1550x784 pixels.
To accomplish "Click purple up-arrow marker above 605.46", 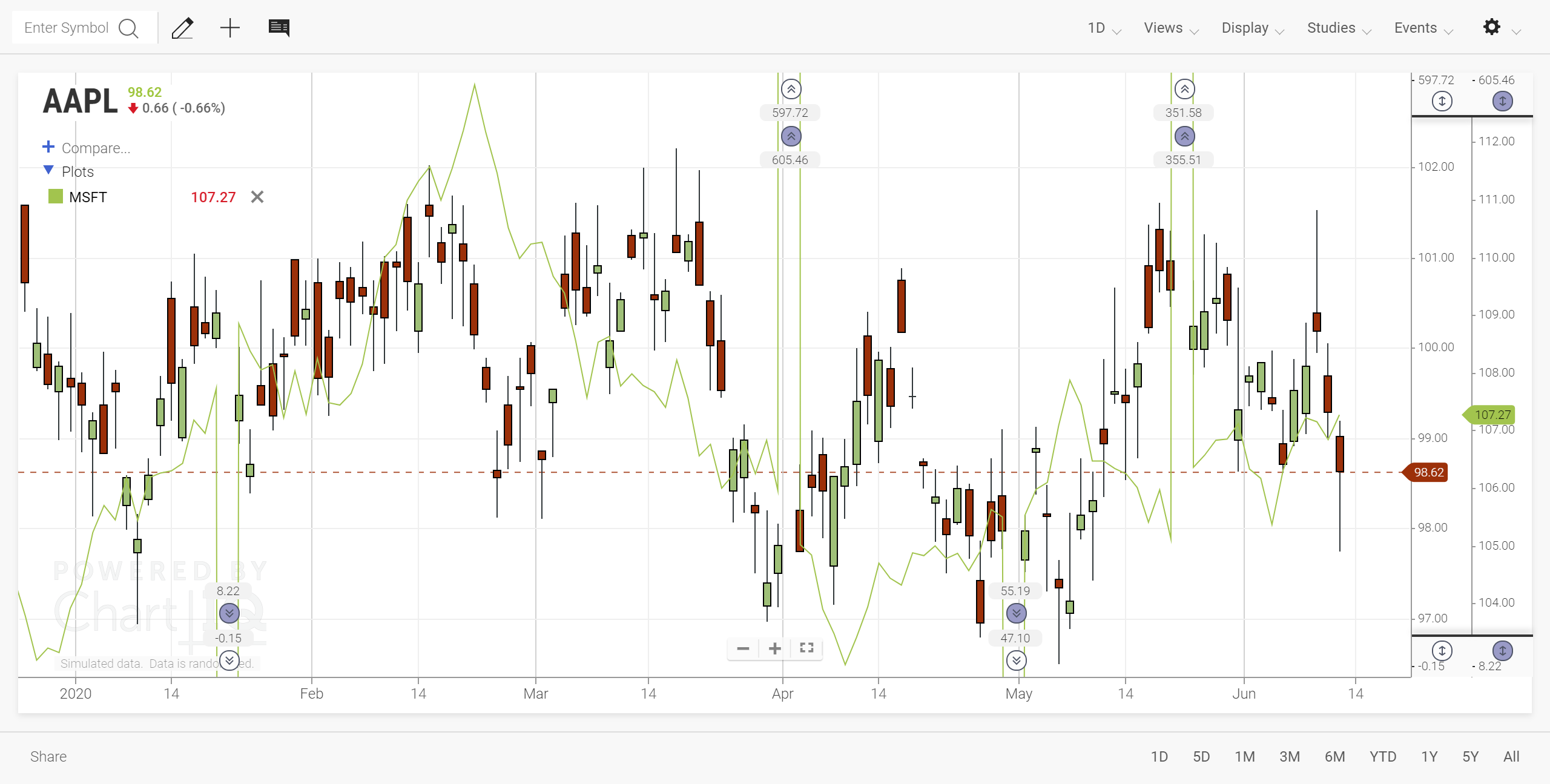I will click(x=791, y=136).
